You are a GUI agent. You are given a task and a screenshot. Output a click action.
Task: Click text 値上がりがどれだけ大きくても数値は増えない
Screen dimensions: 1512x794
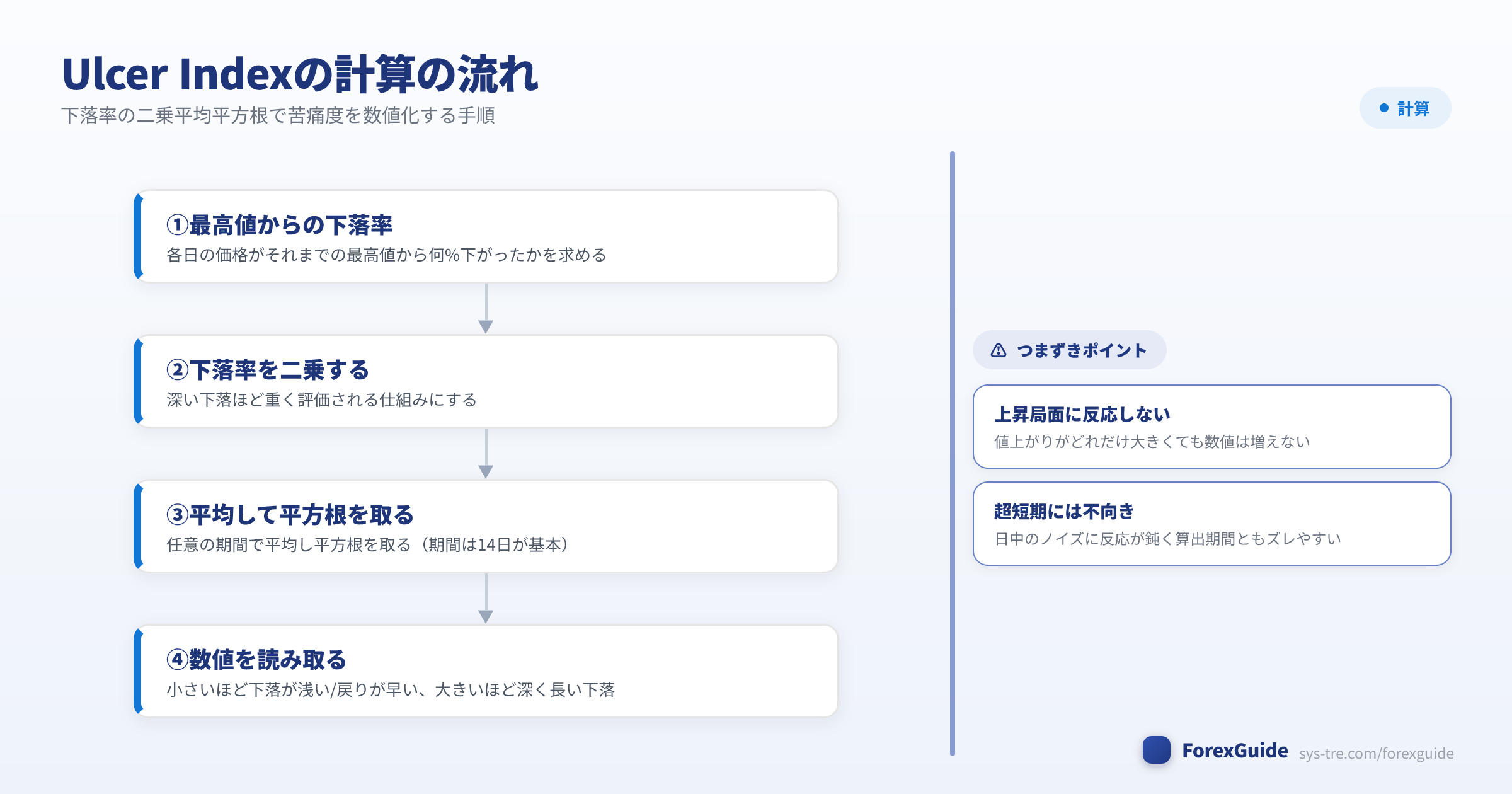tap(1152, 441)
